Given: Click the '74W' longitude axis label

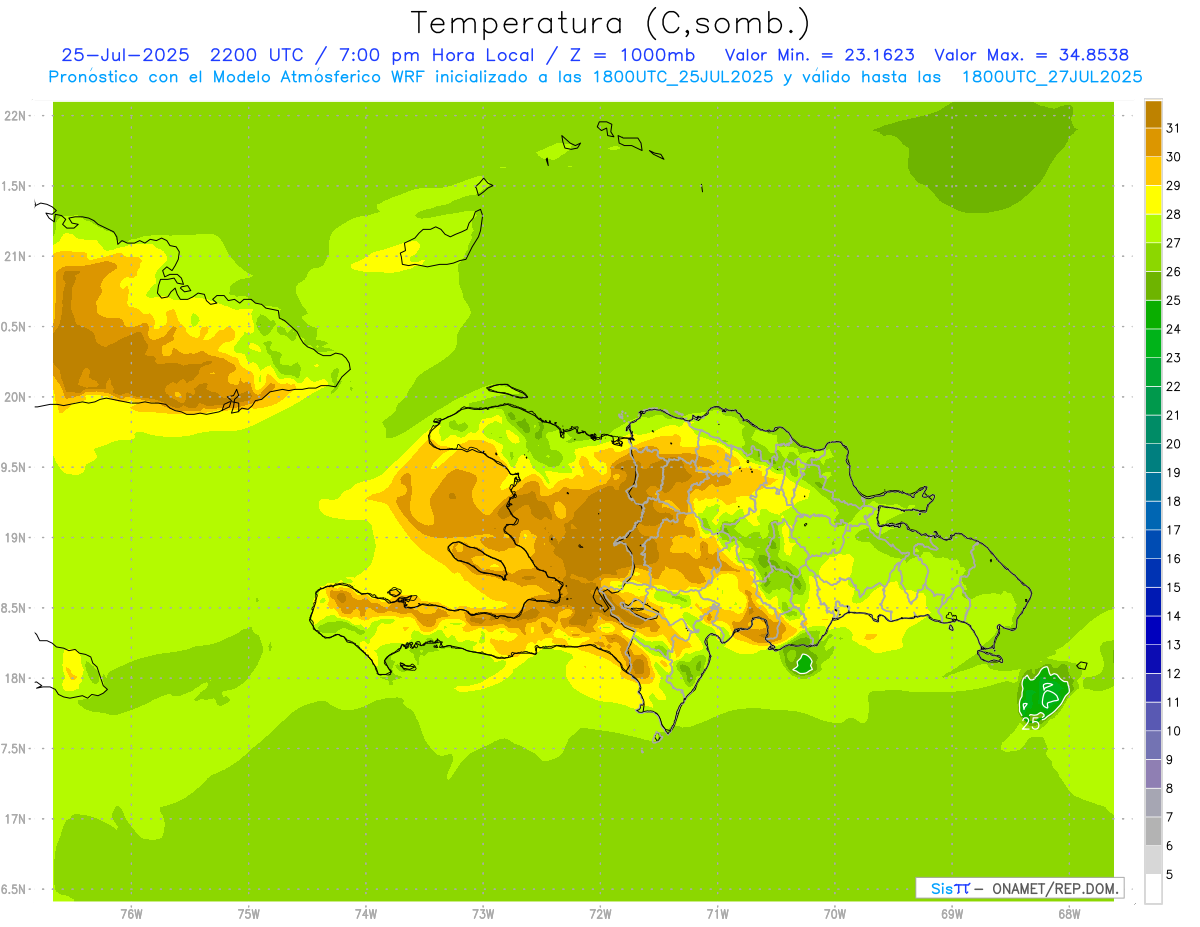Looking at the screenshot, I should [366, 914].
